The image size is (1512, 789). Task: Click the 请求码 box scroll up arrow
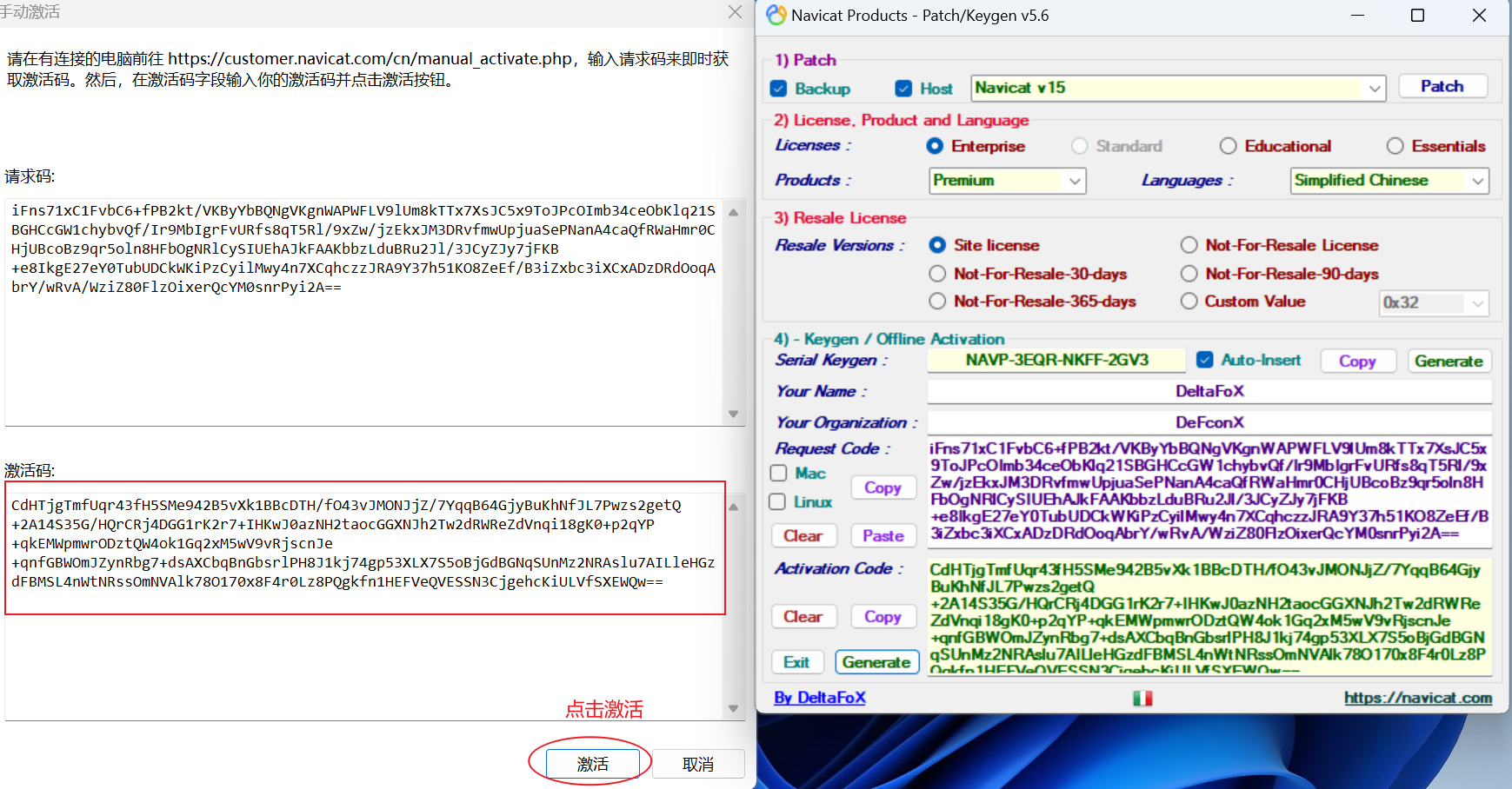(x=734, y=212)
